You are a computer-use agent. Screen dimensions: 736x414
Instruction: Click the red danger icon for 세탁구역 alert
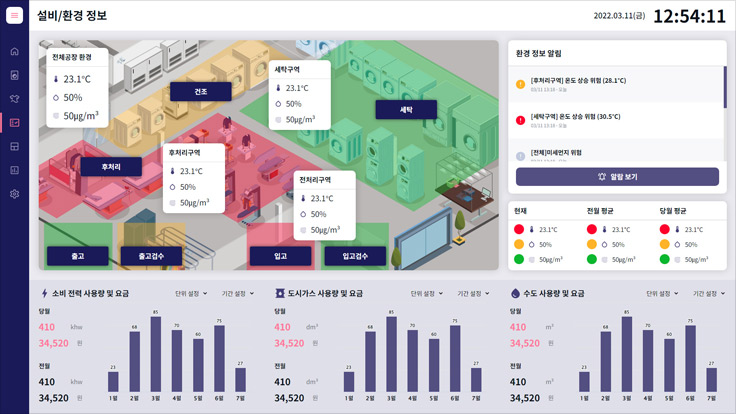tap(520, 119)
